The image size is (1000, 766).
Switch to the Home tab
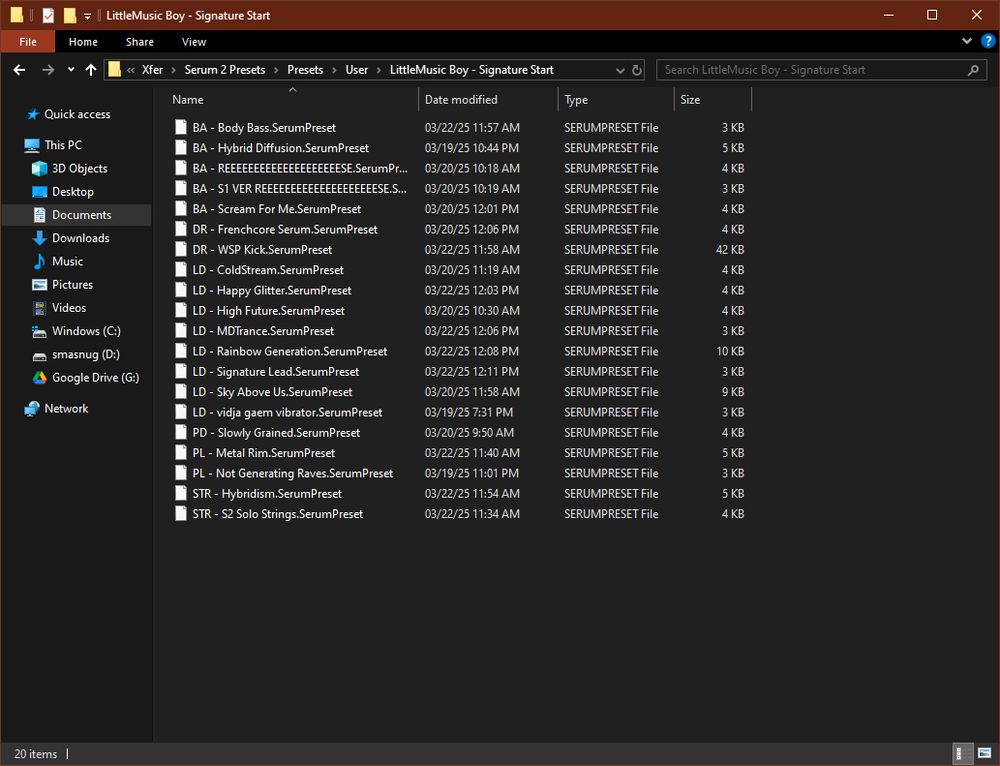click(x=83, y=41)
